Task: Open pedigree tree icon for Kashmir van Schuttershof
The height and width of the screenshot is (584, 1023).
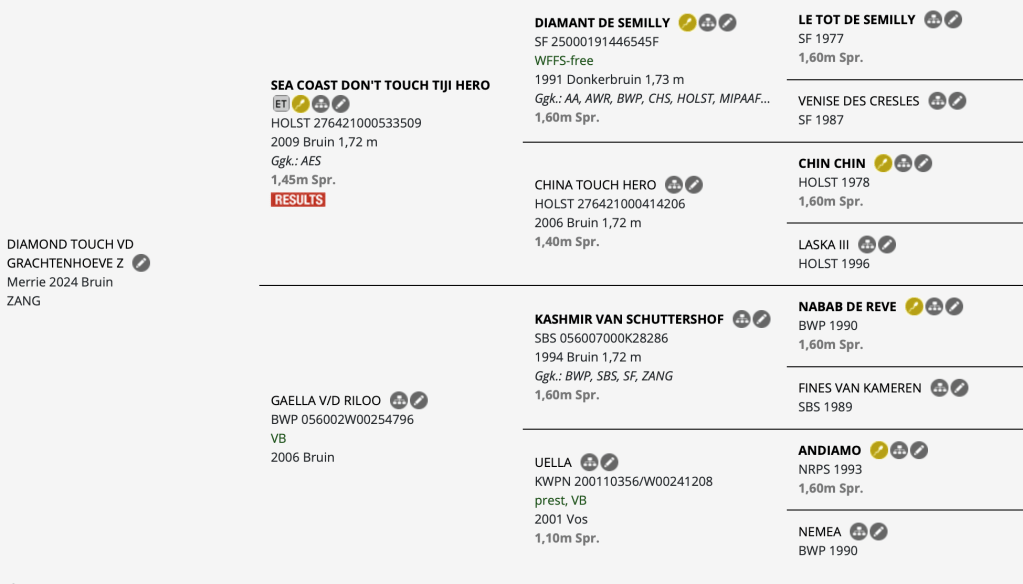Action: (x=741, y=319)
